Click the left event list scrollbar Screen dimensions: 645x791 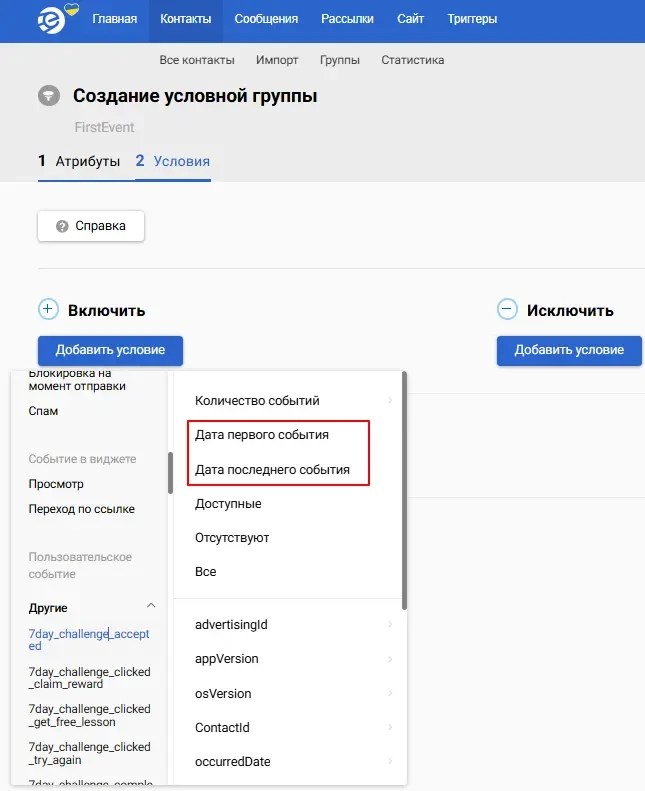(x=170, y=473)
